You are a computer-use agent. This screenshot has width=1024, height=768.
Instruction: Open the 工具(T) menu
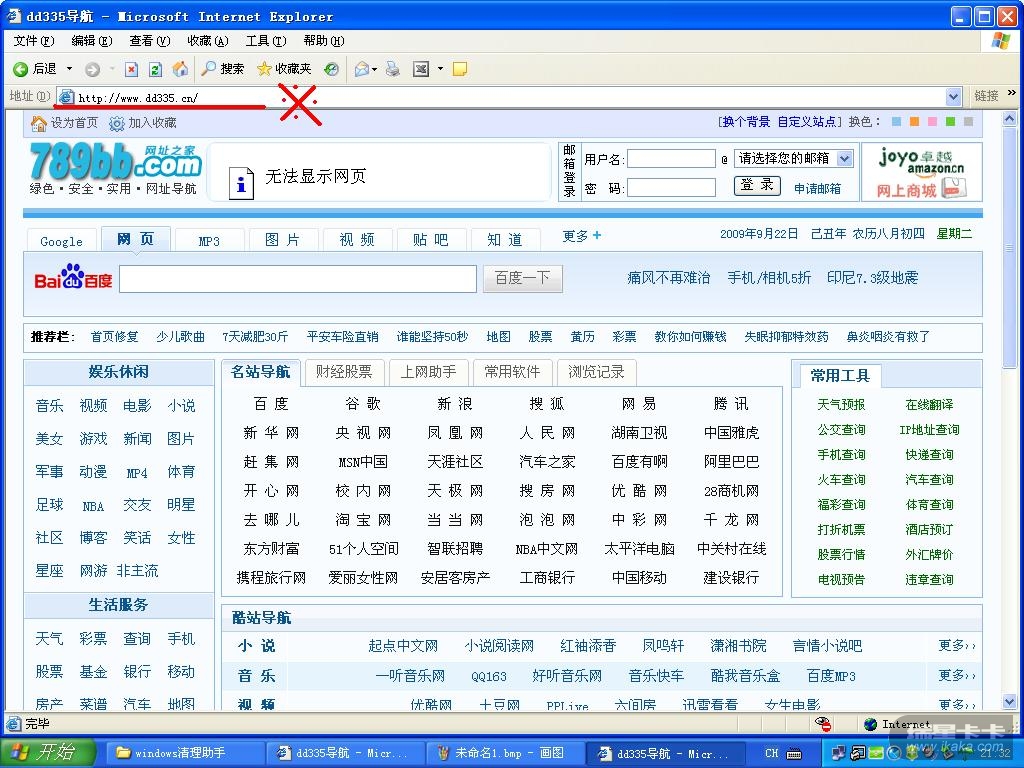coord(266,40)
